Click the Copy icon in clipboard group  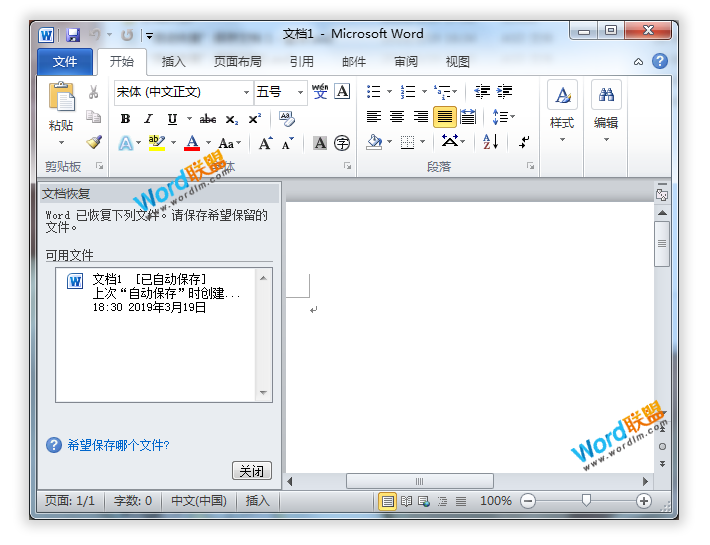[x=94, y=117]
